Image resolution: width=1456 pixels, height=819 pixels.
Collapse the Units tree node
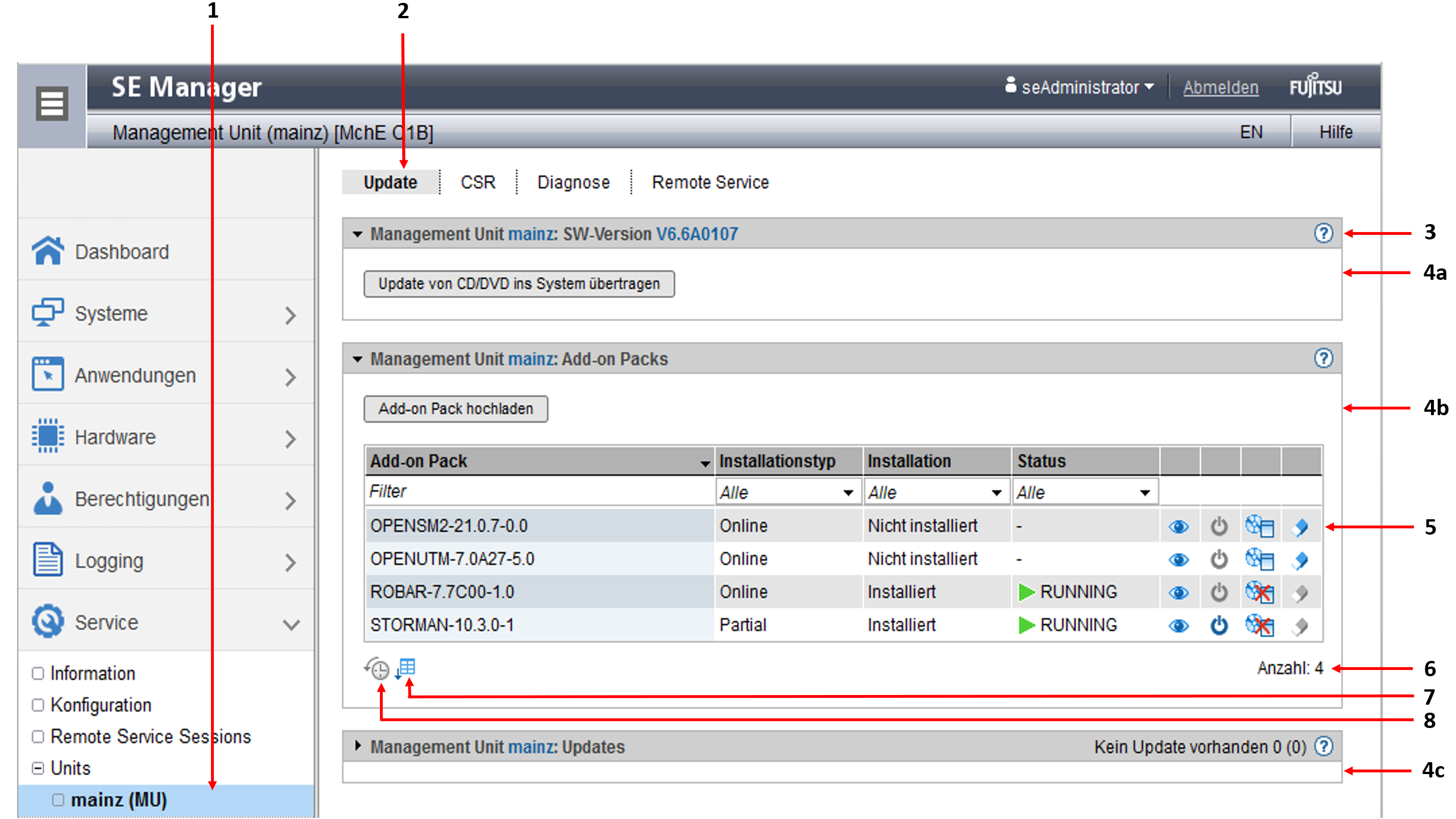(x=38, y=768)
